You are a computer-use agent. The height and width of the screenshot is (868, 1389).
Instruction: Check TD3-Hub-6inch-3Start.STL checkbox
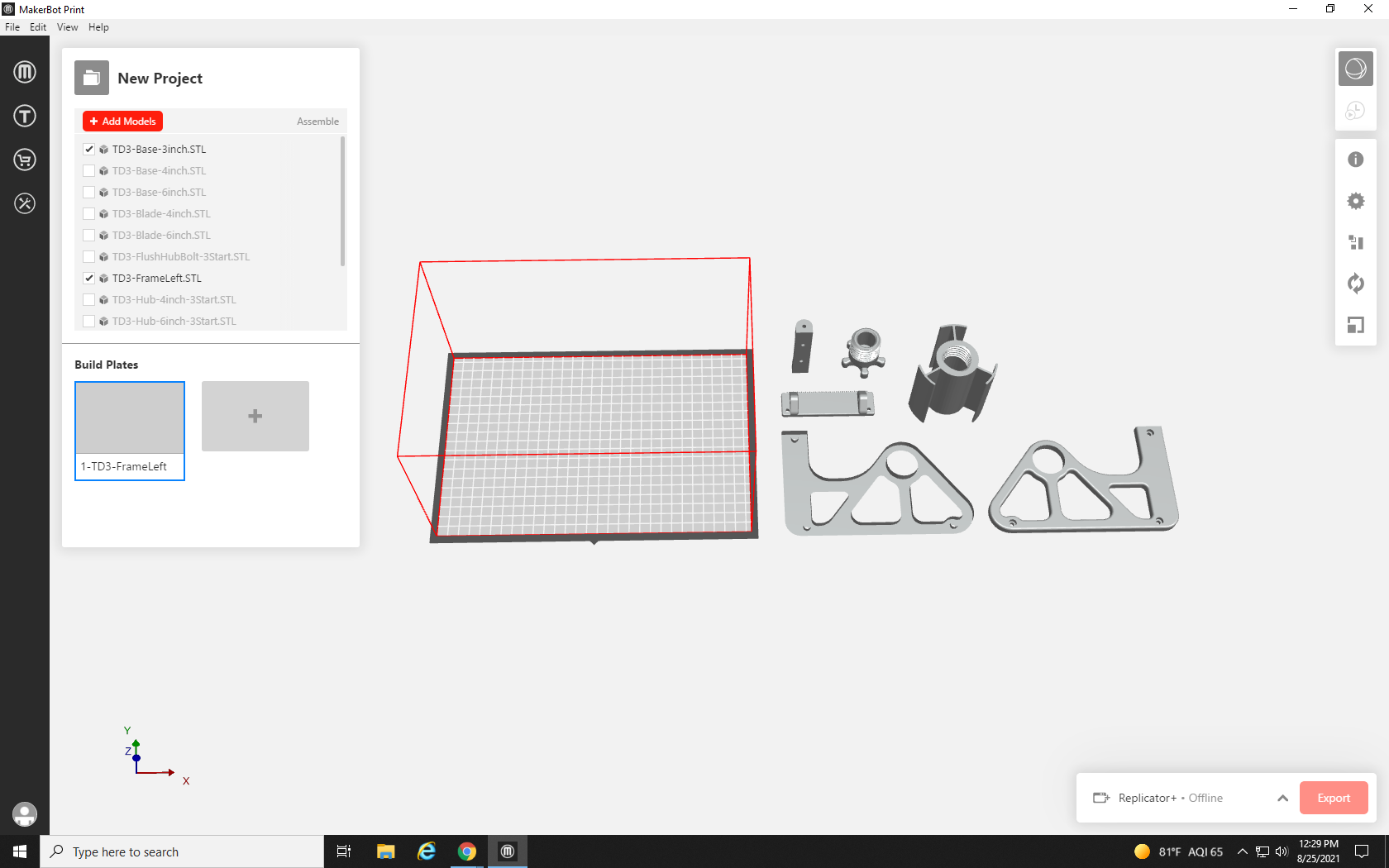click(88, 322)
